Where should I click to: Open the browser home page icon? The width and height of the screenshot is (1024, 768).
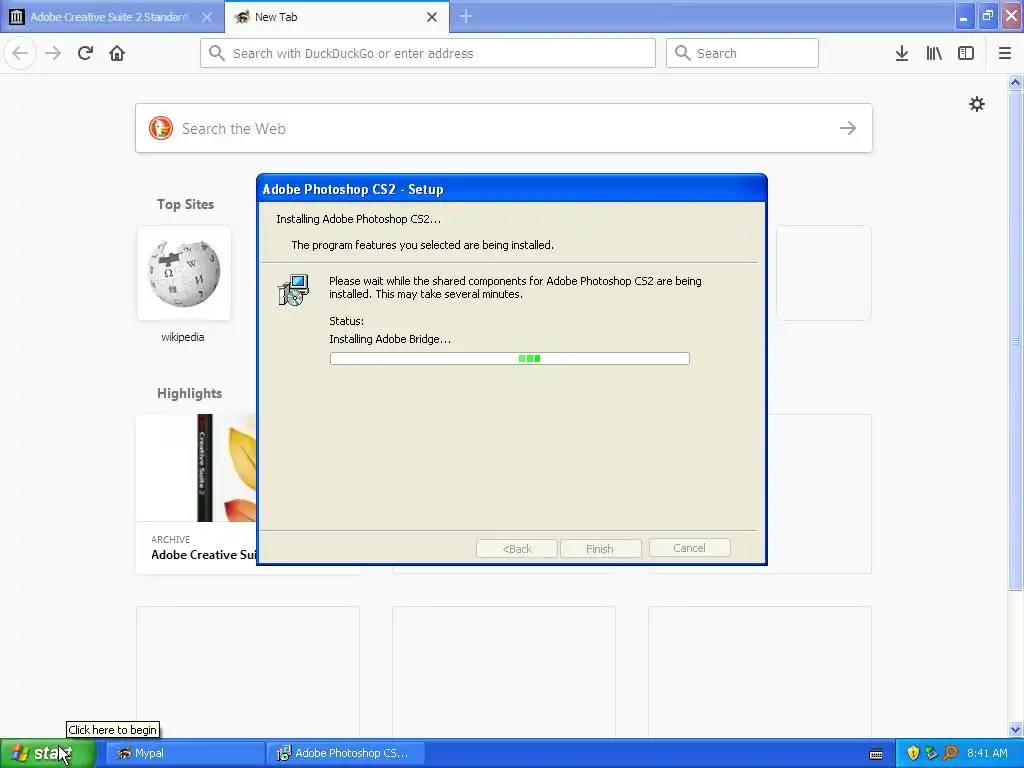117,53
